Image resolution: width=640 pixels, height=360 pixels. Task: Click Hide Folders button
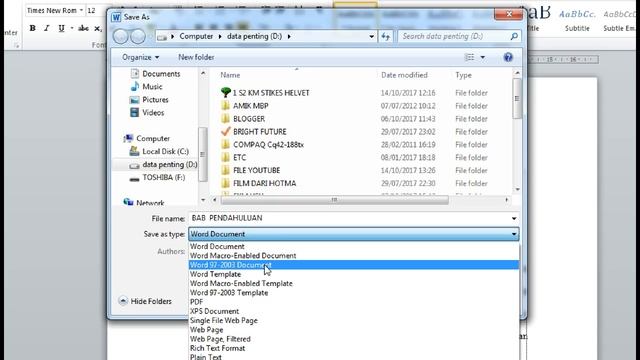click(x=145, y=301)
